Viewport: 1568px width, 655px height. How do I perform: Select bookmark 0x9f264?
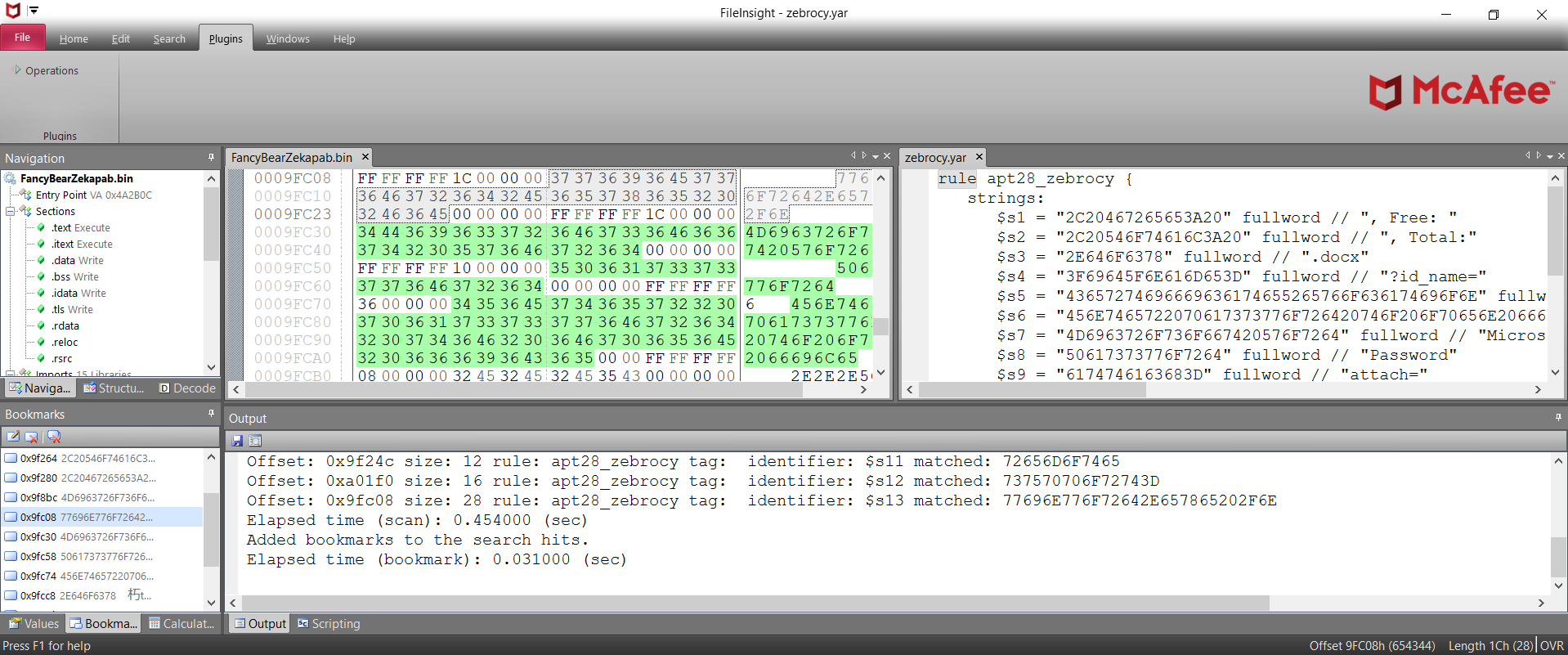102,458
